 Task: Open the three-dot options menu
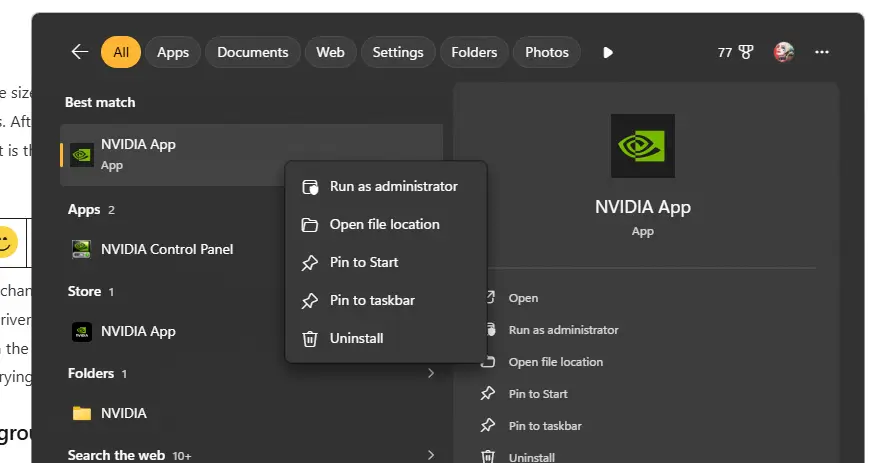822,52
